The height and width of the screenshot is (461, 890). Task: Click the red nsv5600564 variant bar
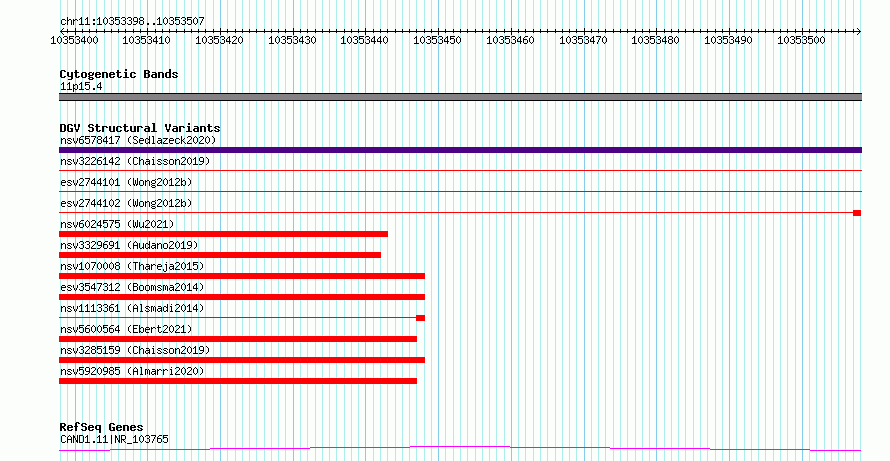pos(238,339)
